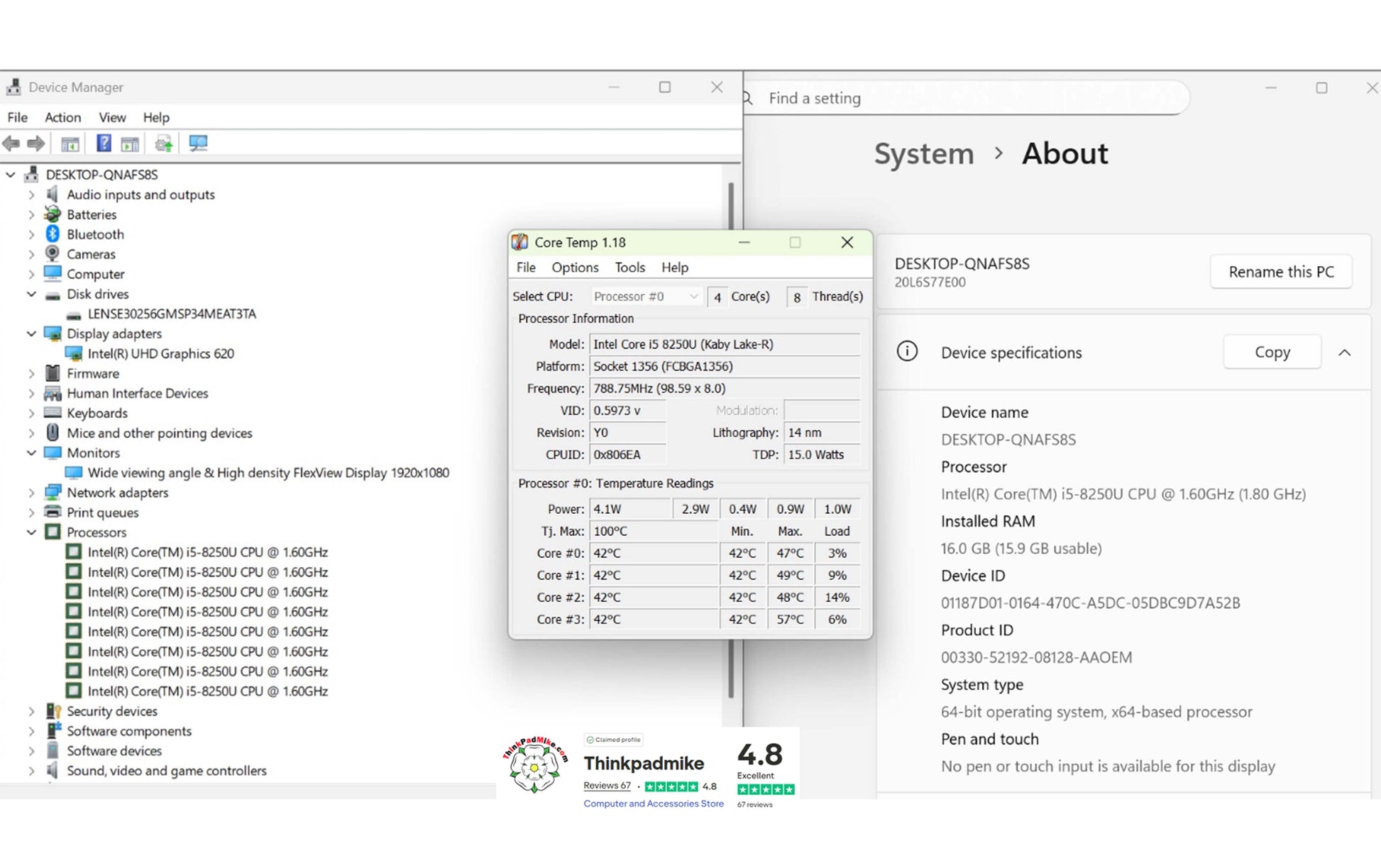Viewport: 1381px width, 868px height.
Task: Click the Show/Hide console tree icon
Action: click(x=70, y=143)
